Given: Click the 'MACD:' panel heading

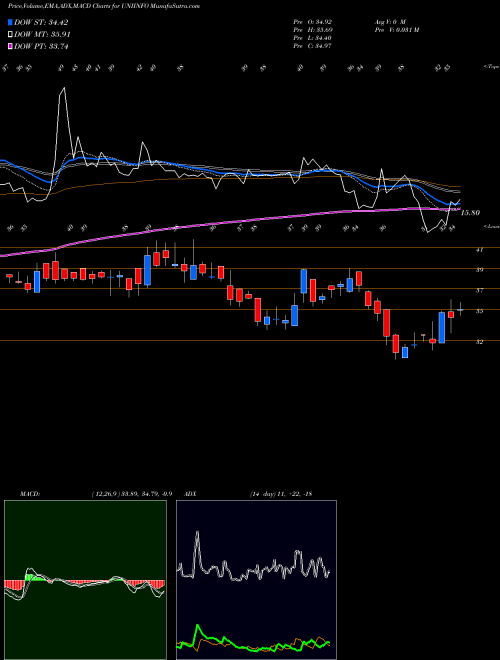Looking at the screenshot, I should point(30,494).
